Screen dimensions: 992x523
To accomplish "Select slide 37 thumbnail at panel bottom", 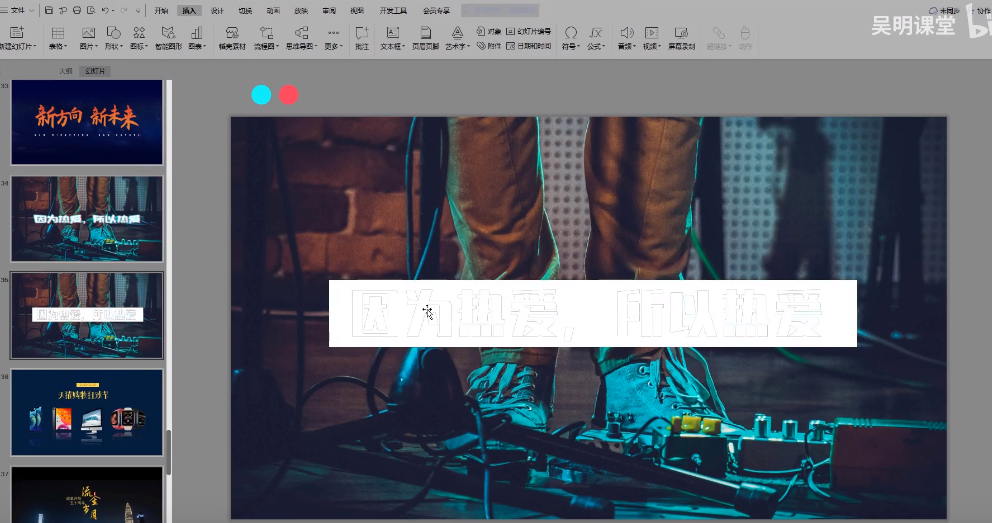I will point(87,495).
